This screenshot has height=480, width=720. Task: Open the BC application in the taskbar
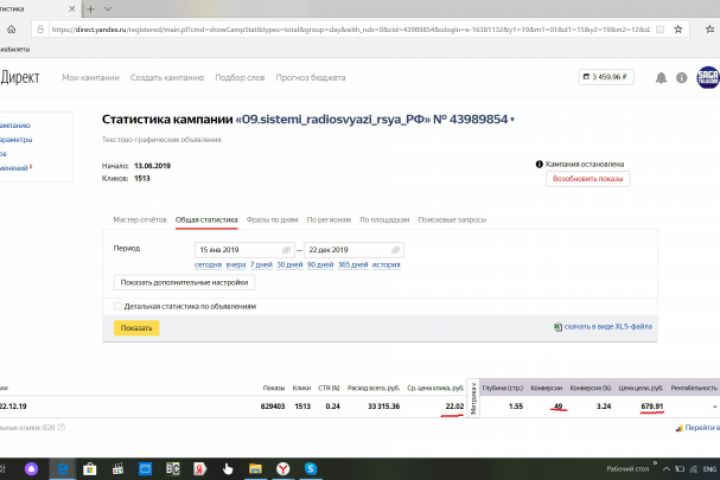click(x=173, y=469)
